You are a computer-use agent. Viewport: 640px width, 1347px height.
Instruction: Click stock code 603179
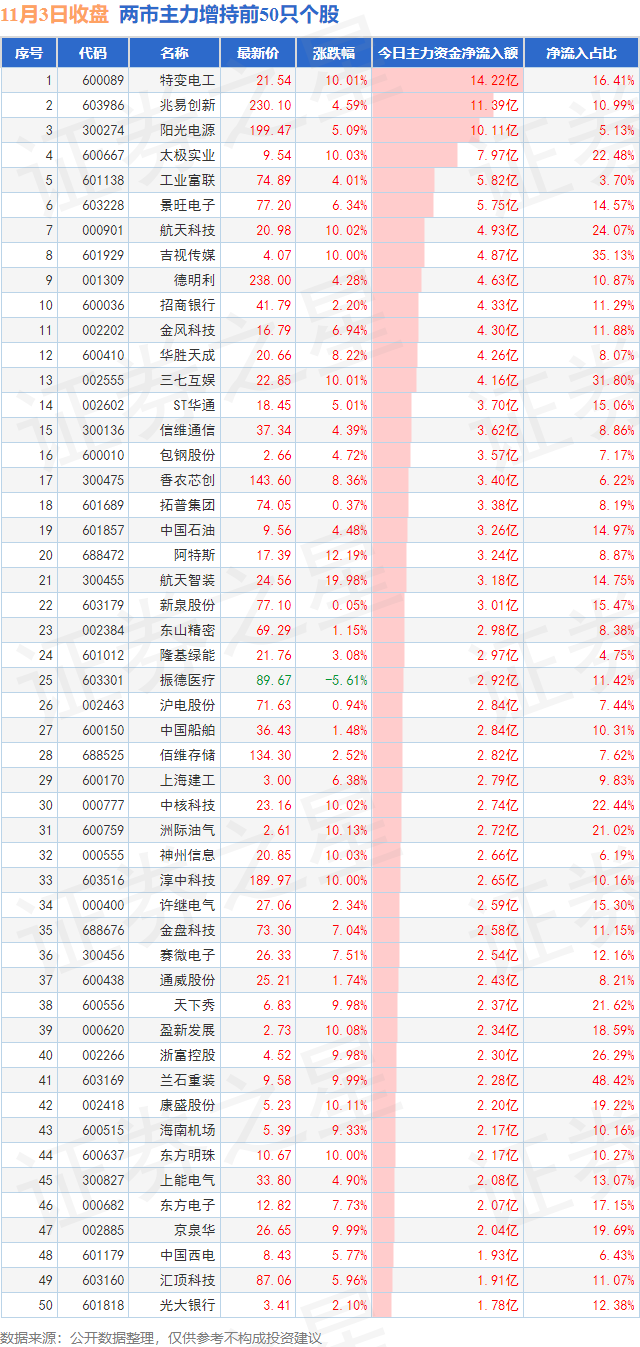[104, 605]
